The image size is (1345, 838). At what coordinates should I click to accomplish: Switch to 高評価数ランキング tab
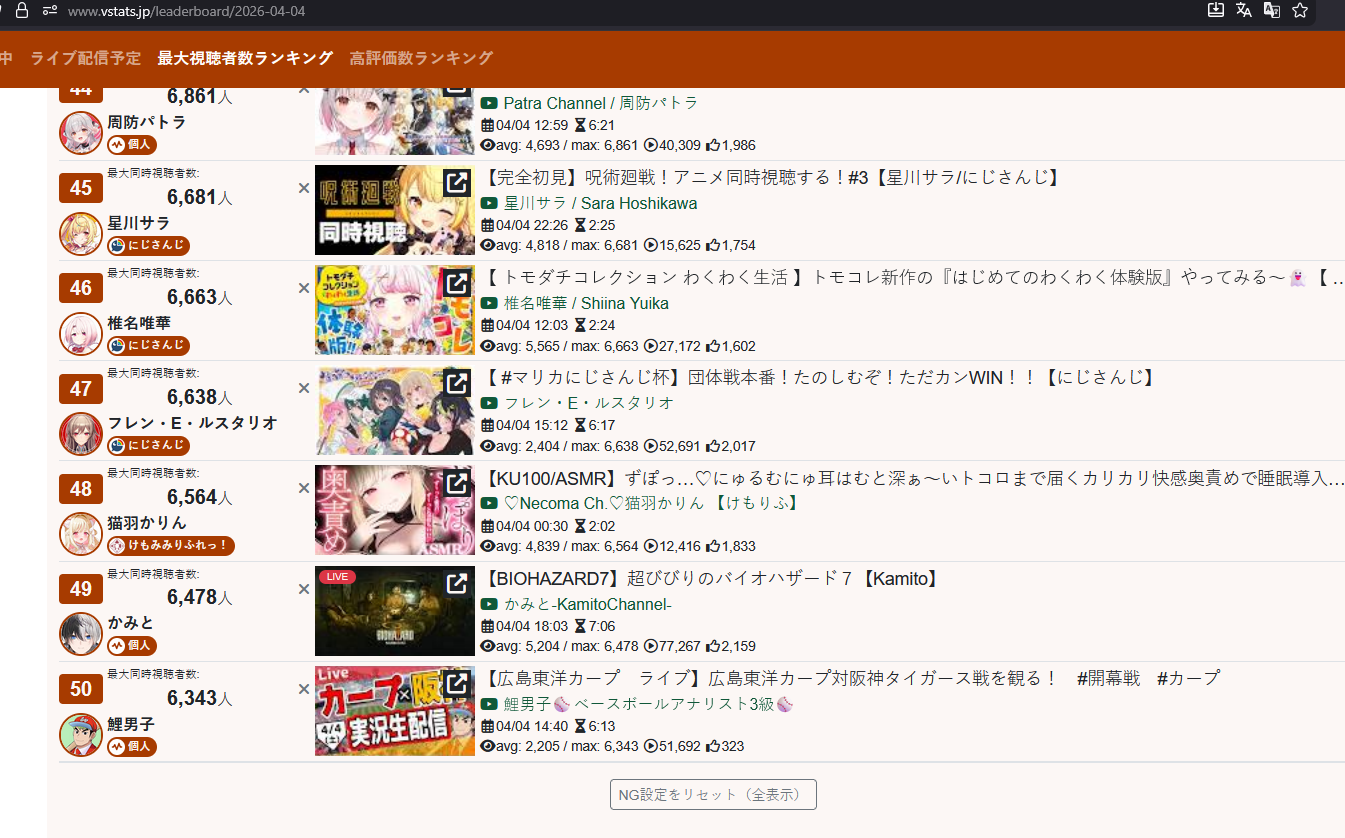click(421, 58)
